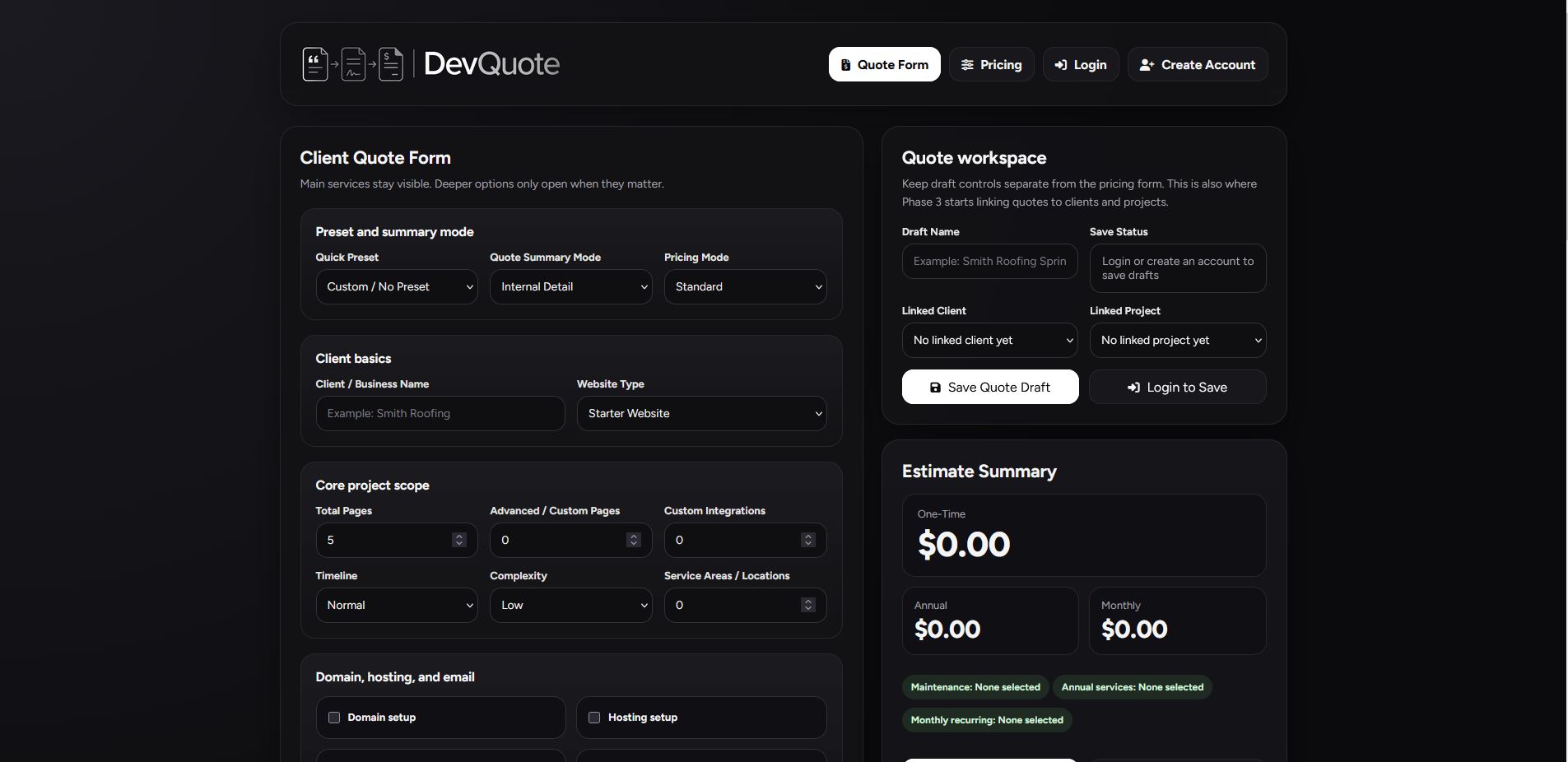
Task: Click the Service Areas / Locations field
Action: 745,605
